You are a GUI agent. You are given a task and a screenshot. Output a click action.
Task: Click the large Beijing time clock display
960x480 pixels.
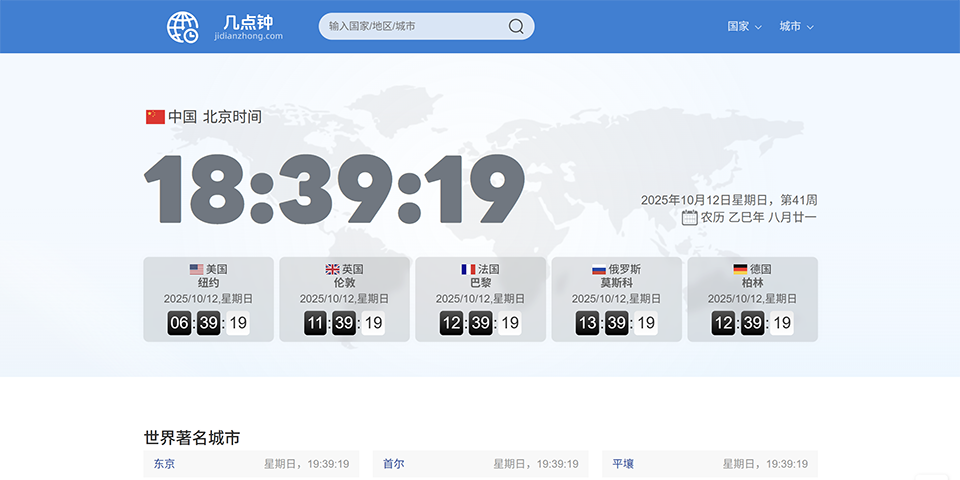(334, 189)
